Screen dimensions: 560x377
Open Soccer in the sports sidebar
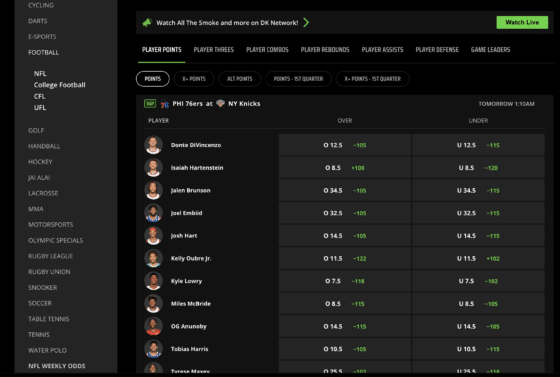pos(40,303)
